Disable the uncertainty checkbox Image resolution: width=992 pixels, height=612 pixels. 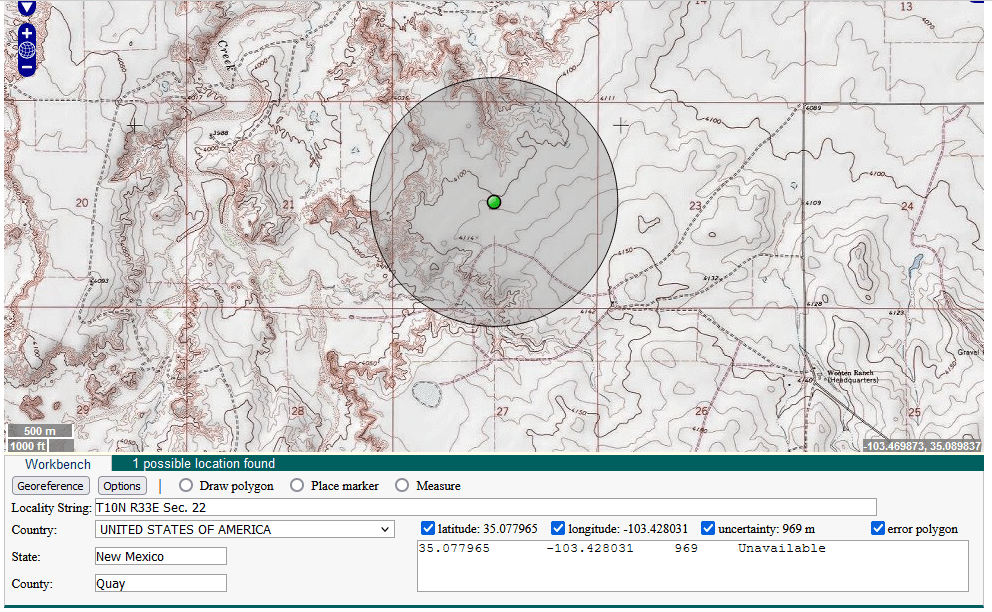tap(707, 528)
